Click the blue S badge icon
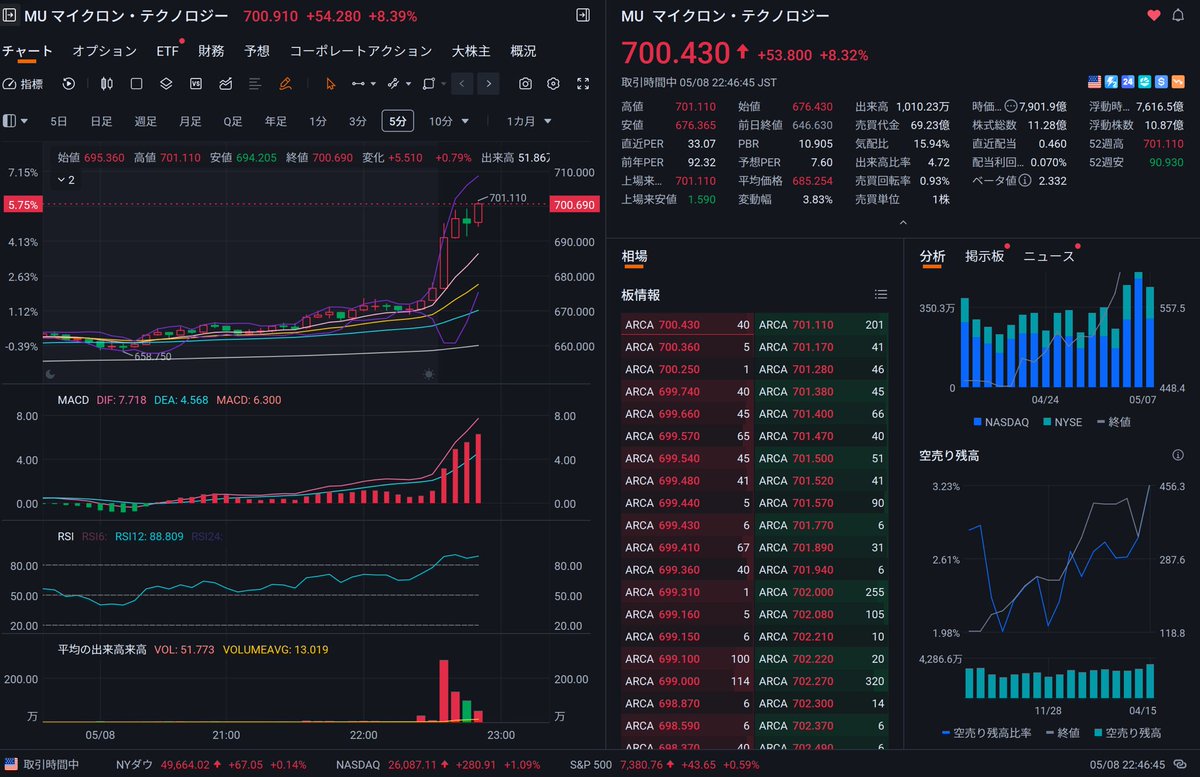 (1161, 81)
